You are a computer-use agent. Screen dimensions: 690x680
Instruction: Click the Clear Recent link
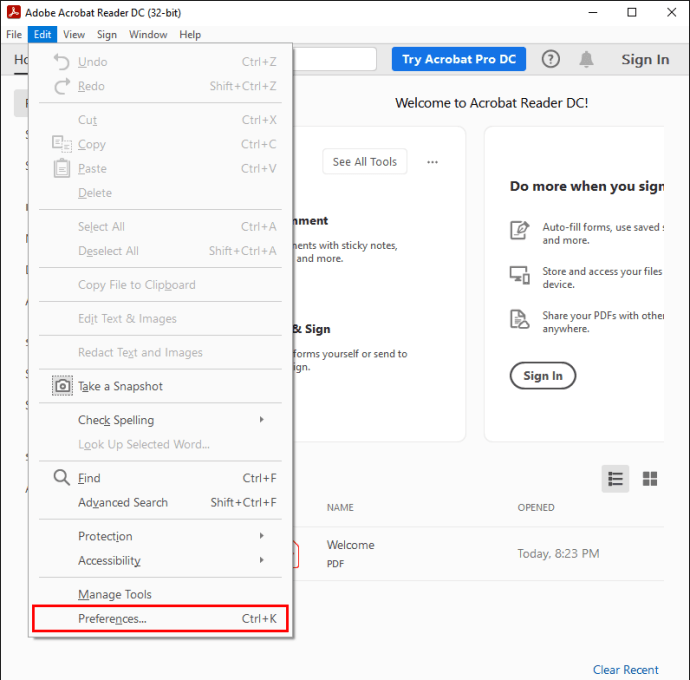tap(625, 669)
